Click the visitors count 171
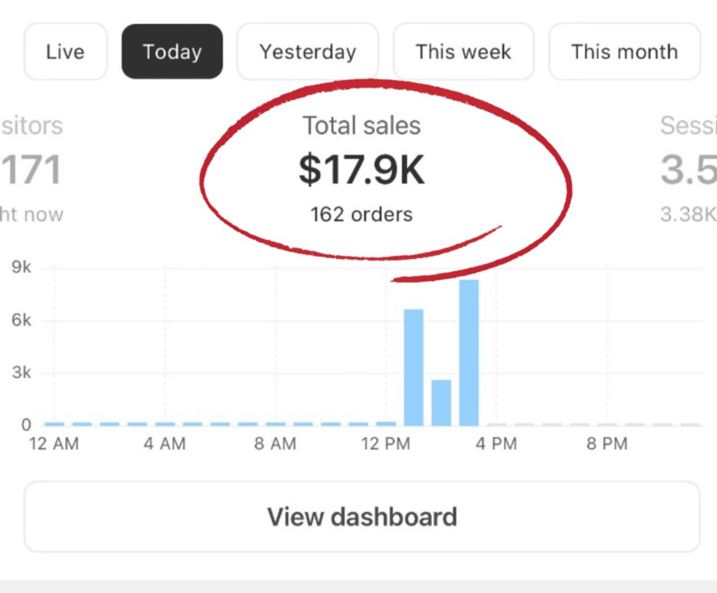This screenshot has height=593, width=717. (x=31, y=170)
